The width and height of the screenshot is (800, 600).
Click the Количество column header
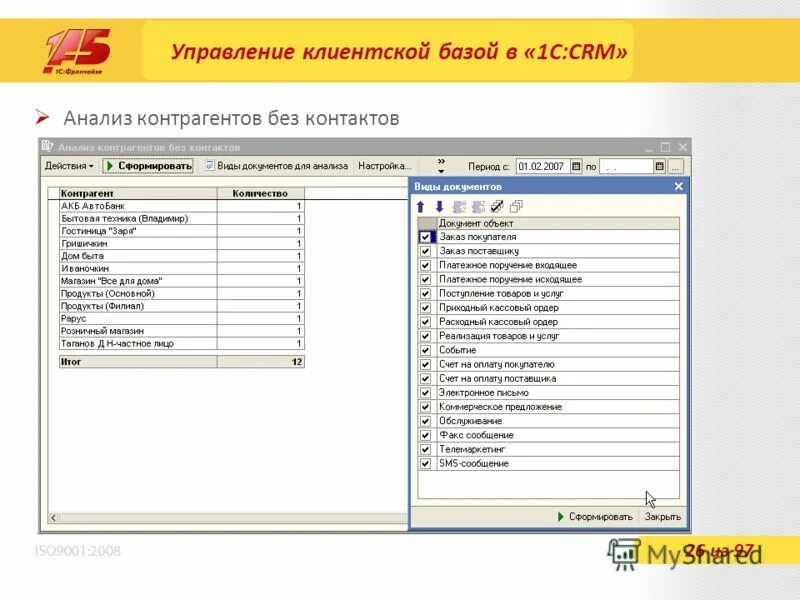click(260, 193)
